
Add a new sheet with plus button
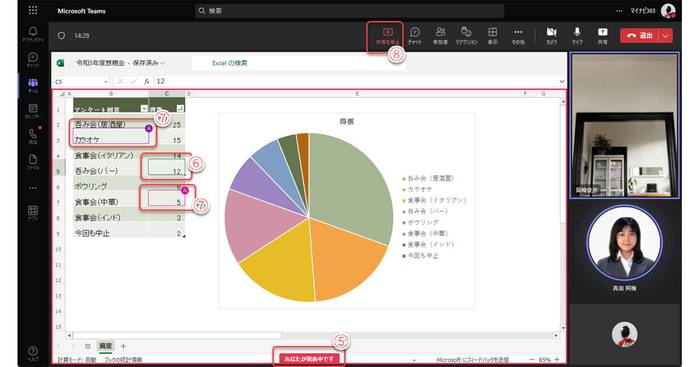coord(123,346)
